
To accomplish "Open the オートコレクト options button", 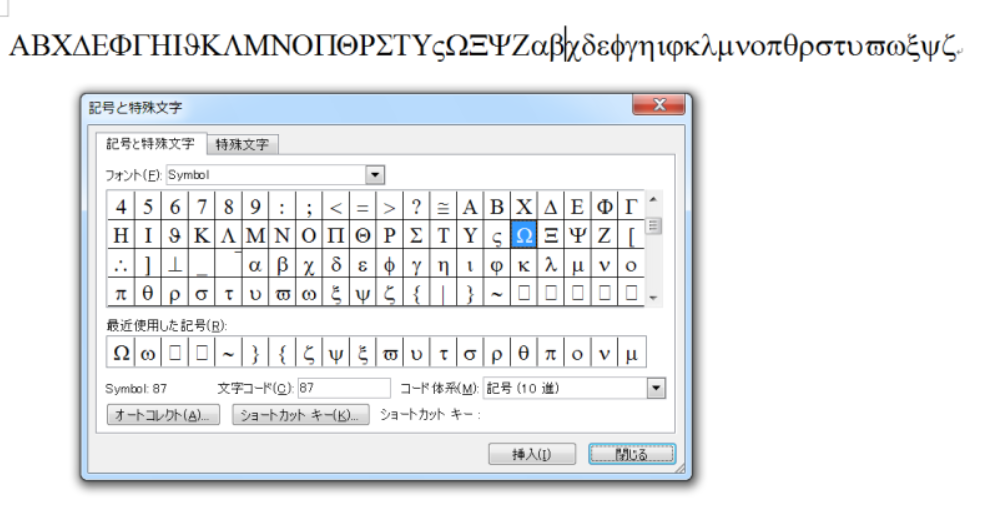I will click(163, 415).
